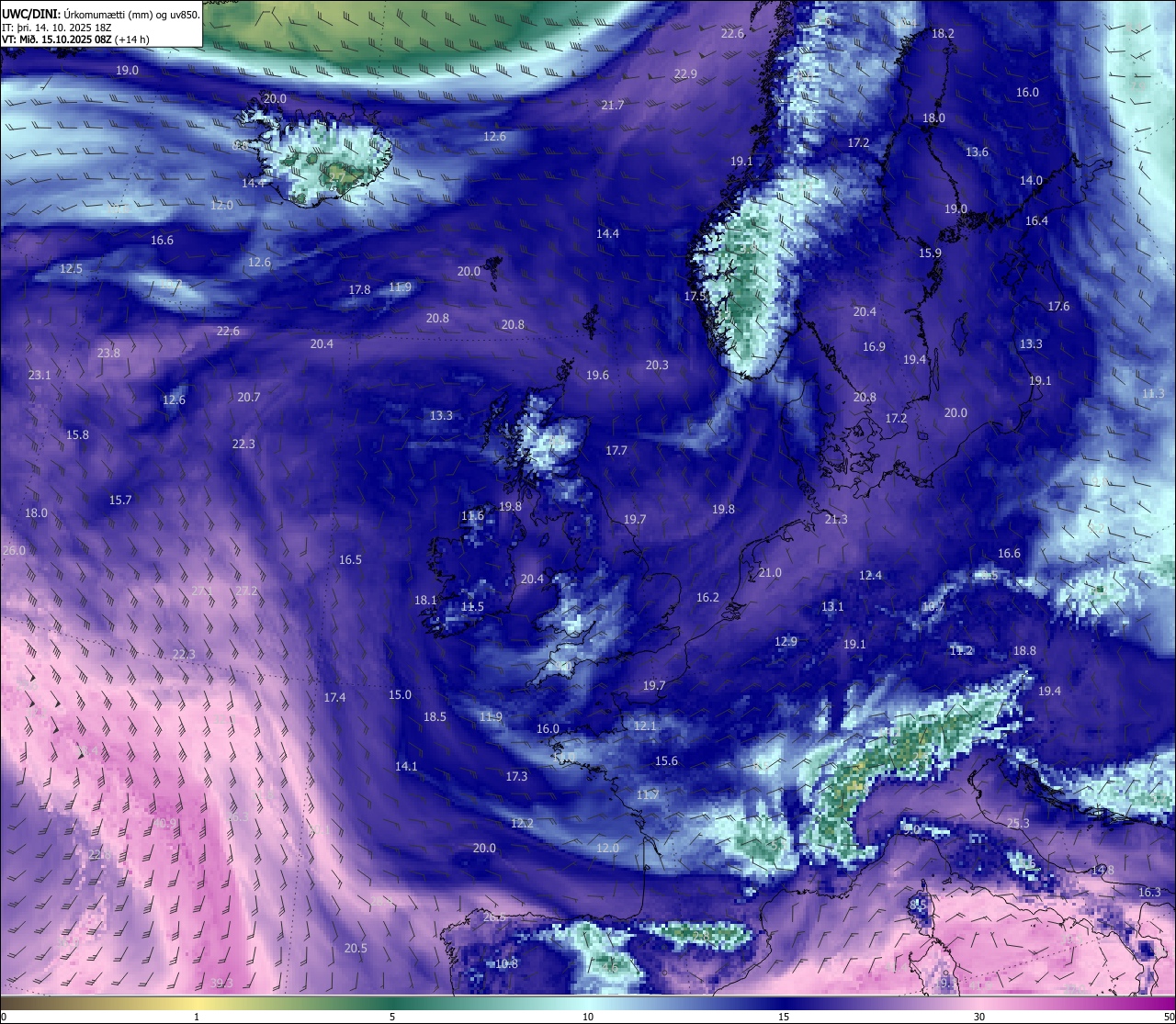Image resolution: width=1176 pixels, height=1024 pixels.
Task: Select the map value 15.0
Action: pyautogui.click(x=400, y=694)
